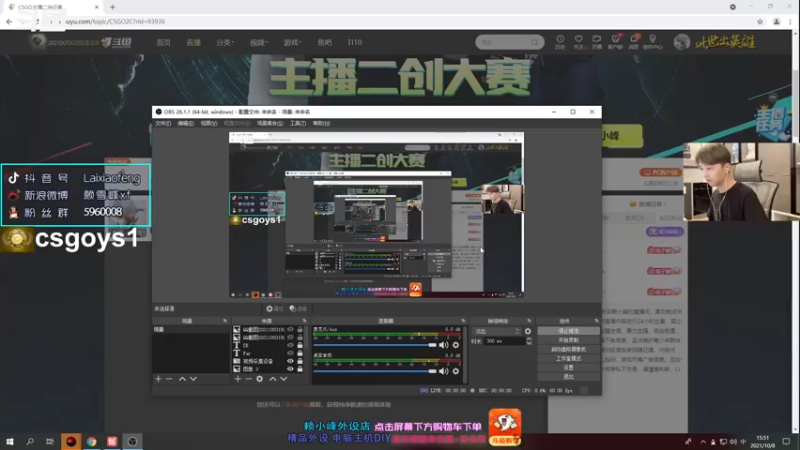The height and width of the screenshot is (450, 800).
Task: Select the 视频采集设备 source row
Action: 268,361
